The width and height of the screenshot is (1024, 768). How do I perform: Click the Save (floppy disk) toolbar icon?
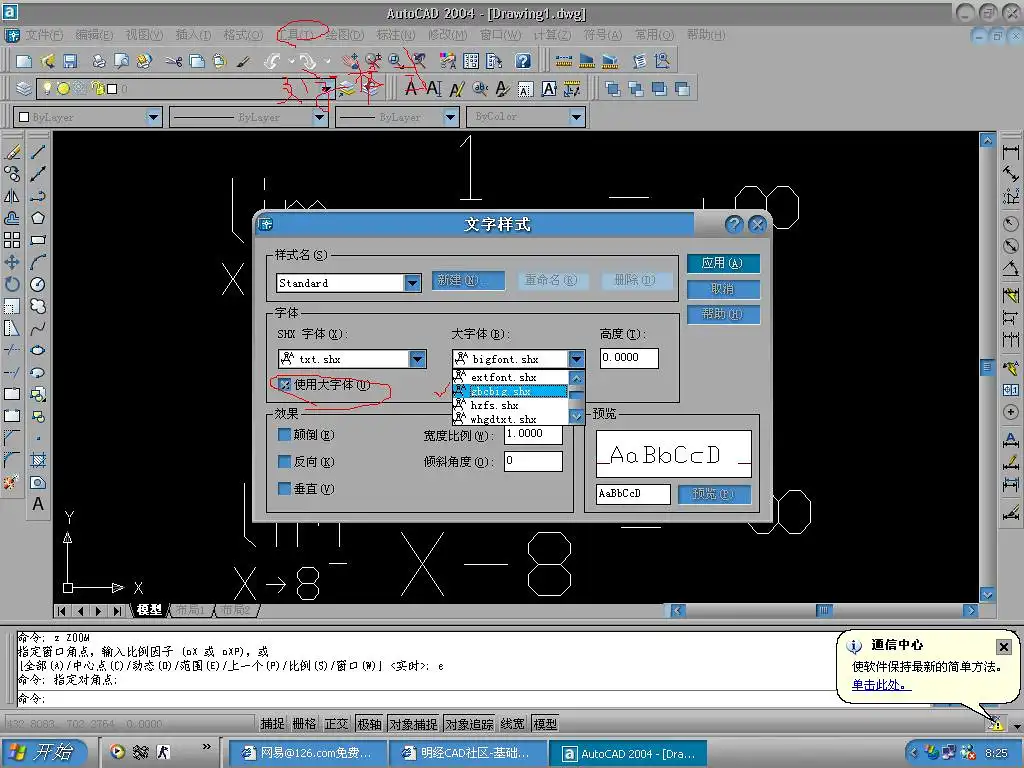click(70, 61)
